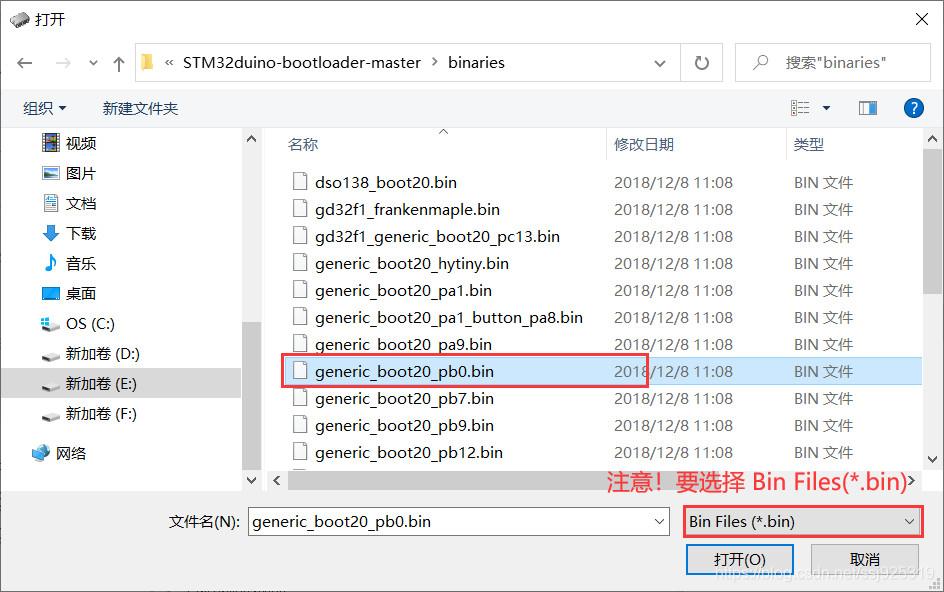Click the file icon of generic_boot20_pb7.bin
Viewport: 944px width, 592px height.
click(300, 397)
